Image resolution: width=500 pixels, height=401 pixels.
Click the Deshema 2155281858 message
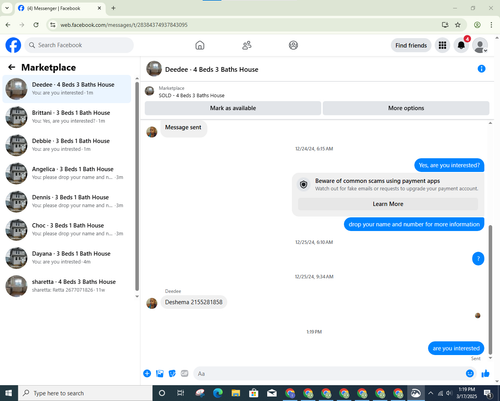click(x=194, y=302)
